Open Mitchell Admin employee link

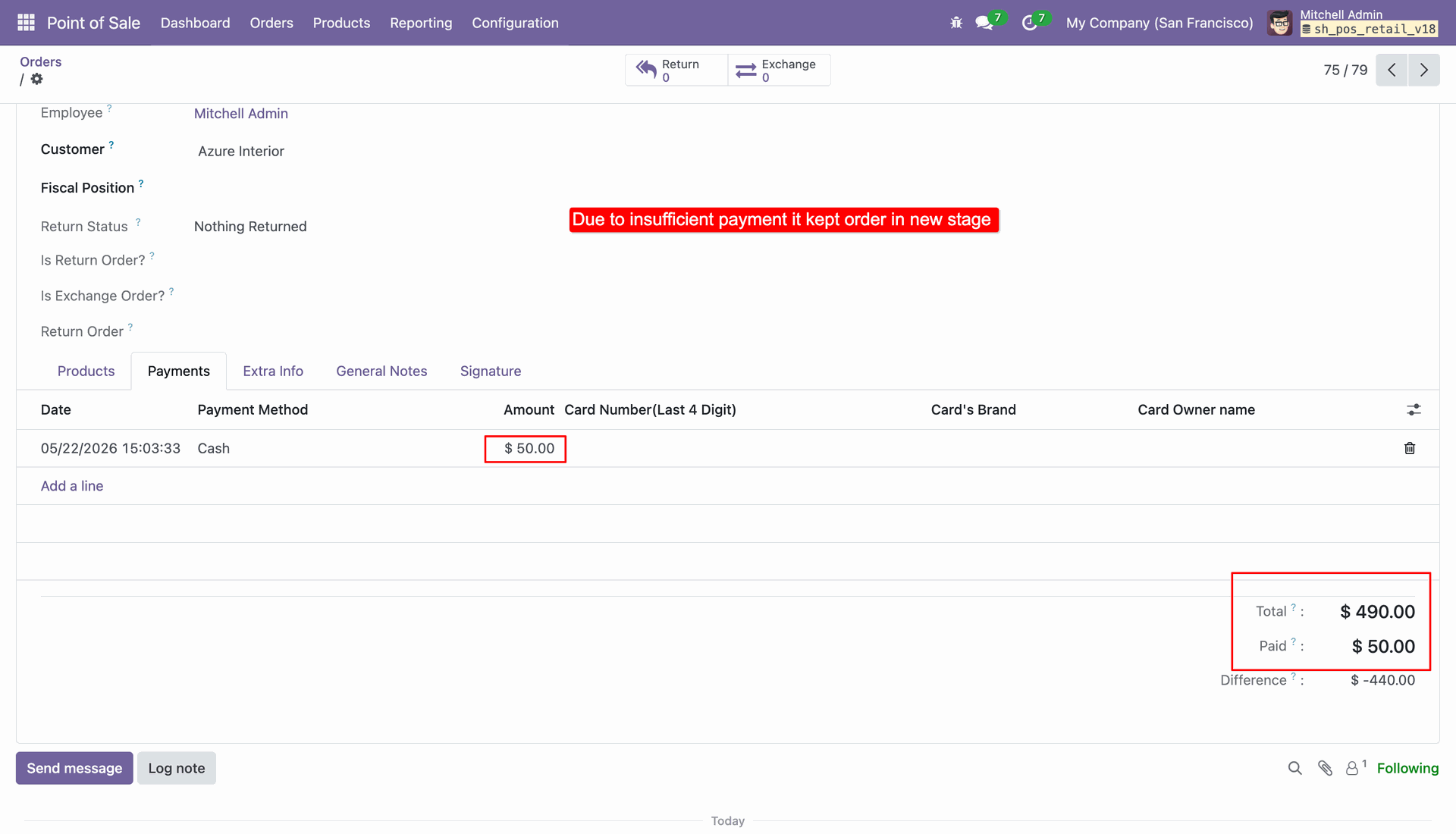coord(241,113)
